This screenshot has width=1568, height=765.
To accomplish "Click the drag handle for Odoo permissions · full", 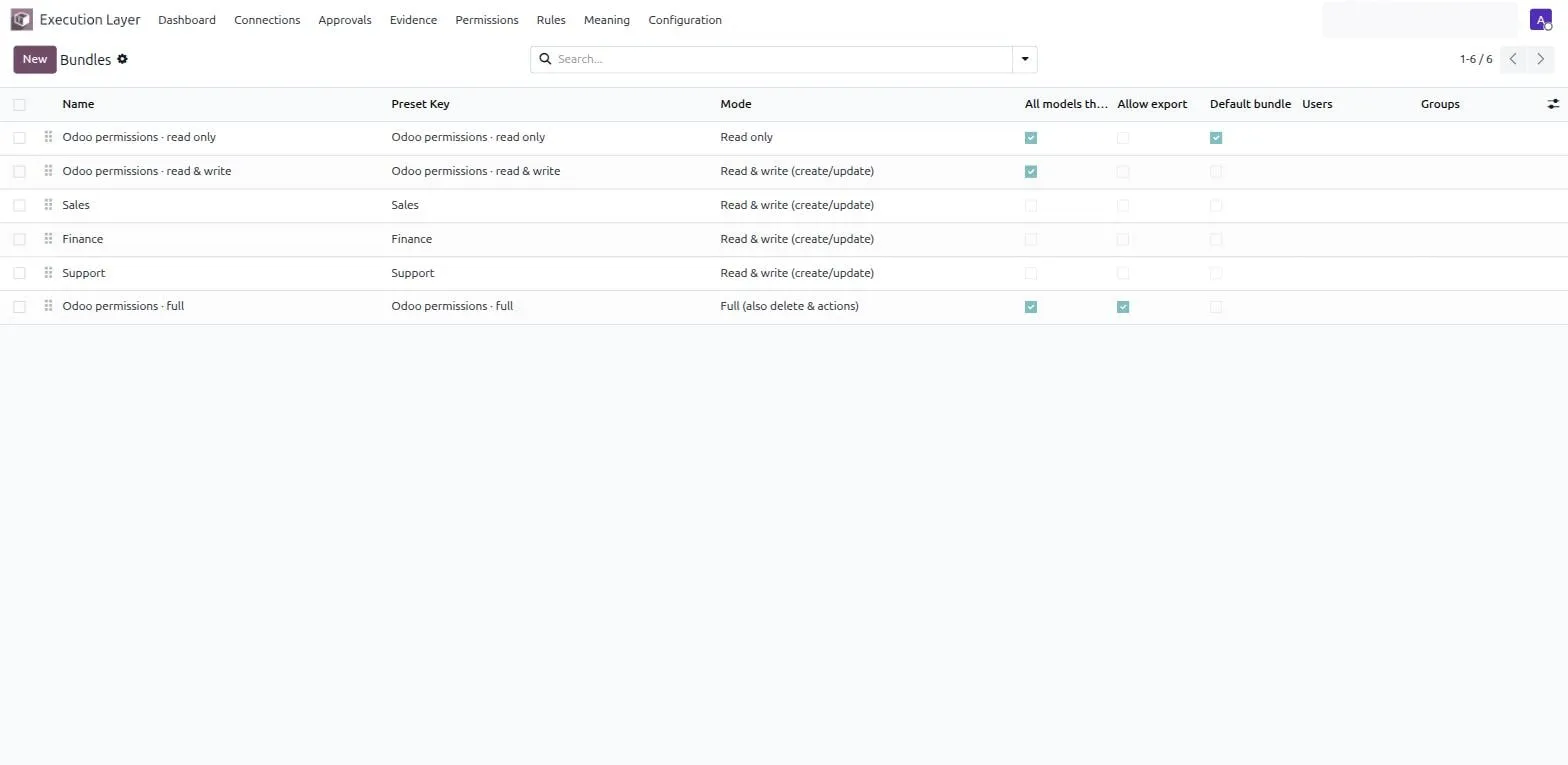I will click(48, 306).
